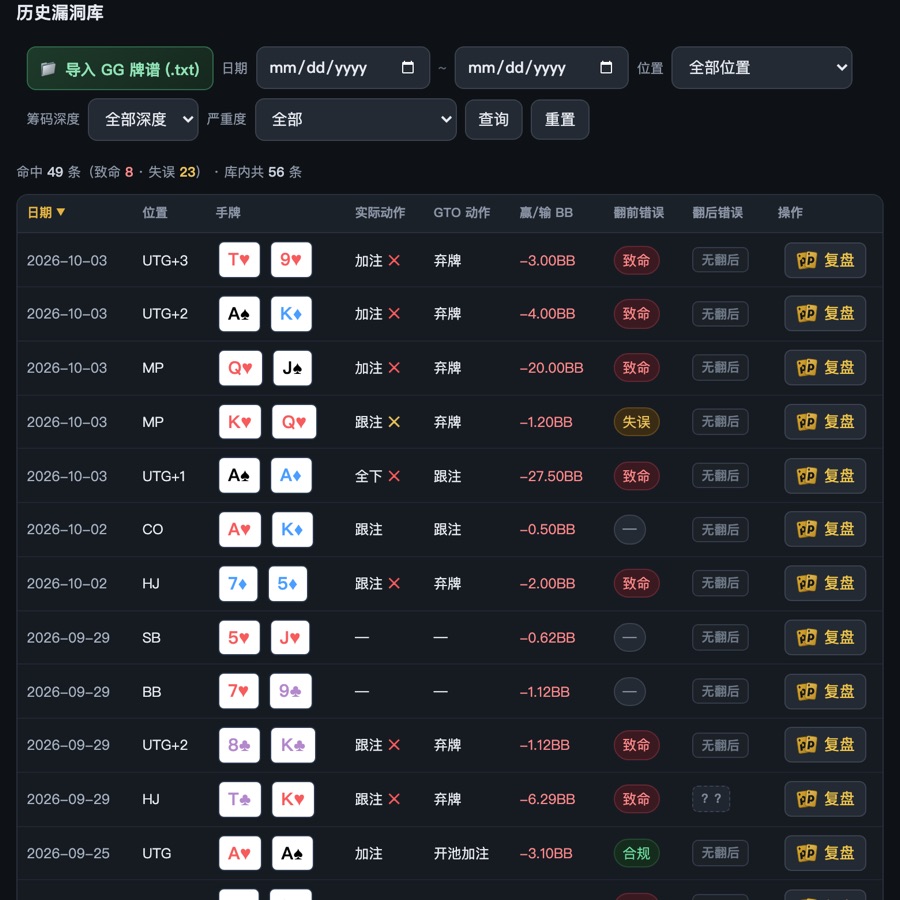The width and height of the screenshot is (900, 900).
Task: Click the 历史漏洞库 page title
Action: coord(60,12)
